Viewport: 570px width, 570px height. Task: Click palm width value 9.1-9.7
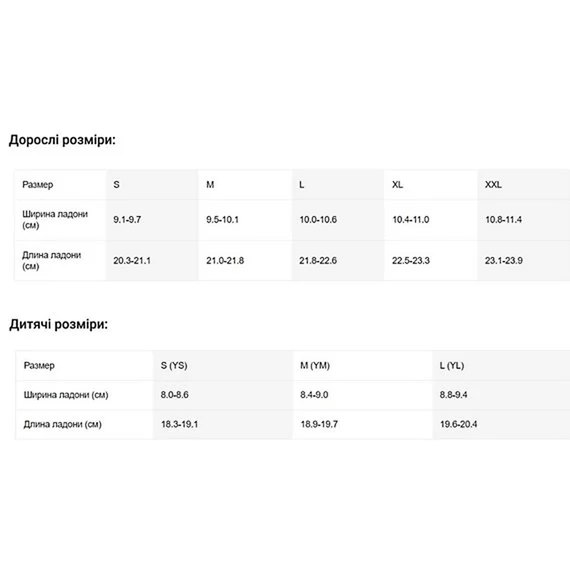pyautogui.click(x=127, y=220)
